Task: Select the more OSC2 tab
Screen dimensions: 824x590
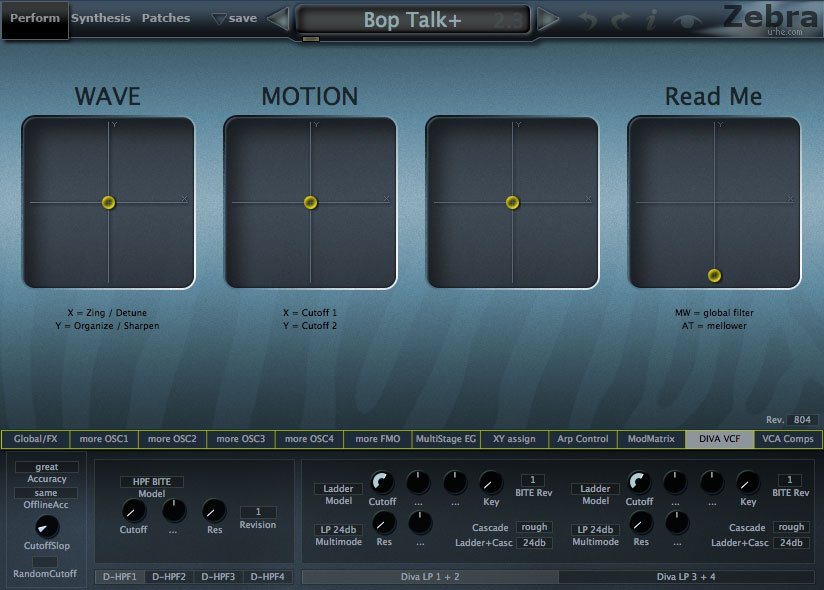Action: coord(172,439)
